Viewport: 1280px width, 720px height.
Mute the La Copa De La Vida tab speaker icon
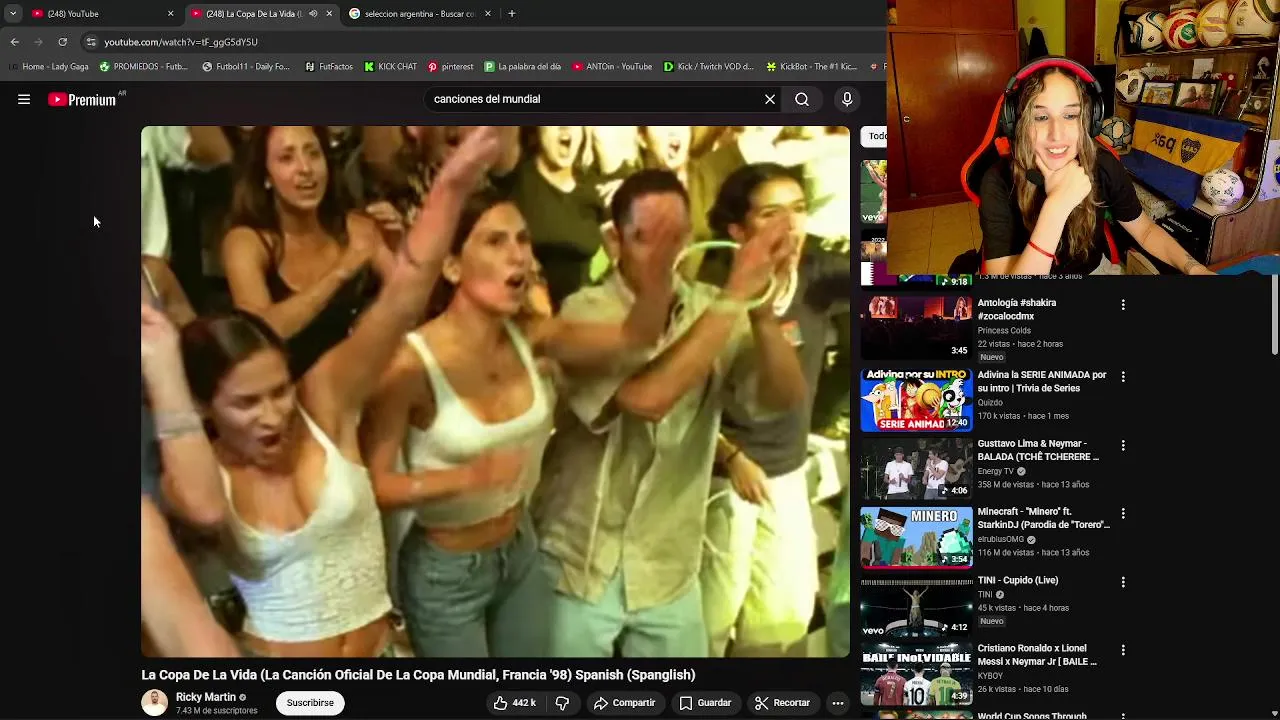click(313, 14)
